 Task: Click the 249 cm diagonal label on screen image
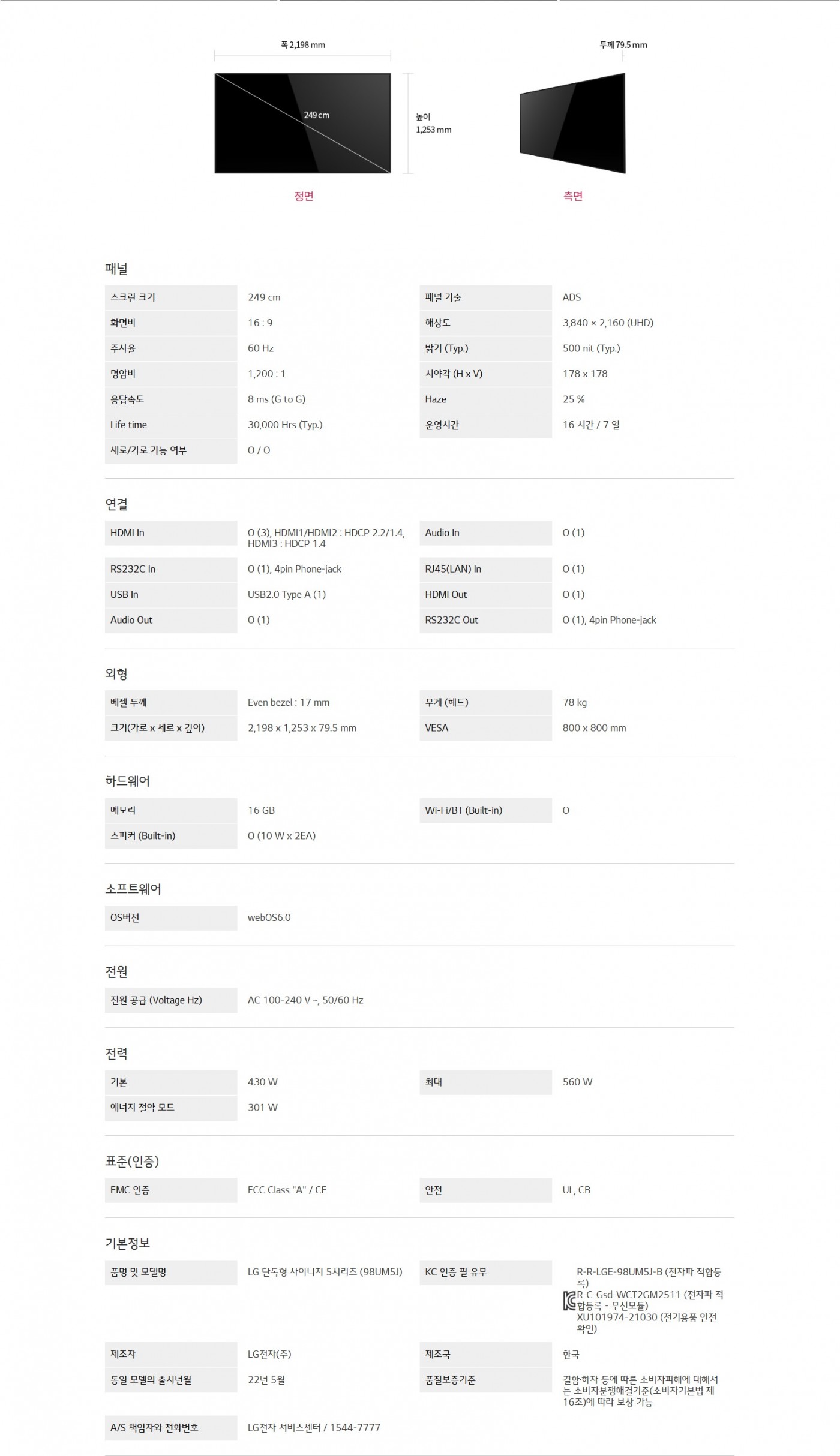pyautogui.click(x=316, y=115)
